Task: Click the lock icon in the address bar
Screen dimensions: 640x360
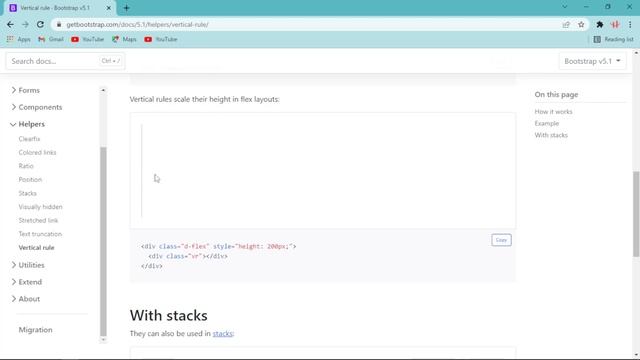Action: click(x=59, y=24)
